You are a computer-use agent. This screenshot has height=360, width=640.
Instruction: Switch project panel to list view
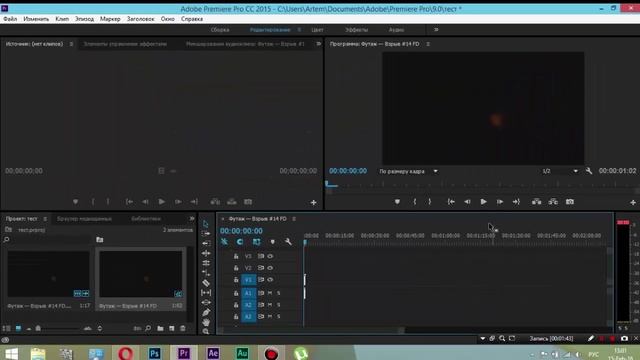(x=7, y=328)
